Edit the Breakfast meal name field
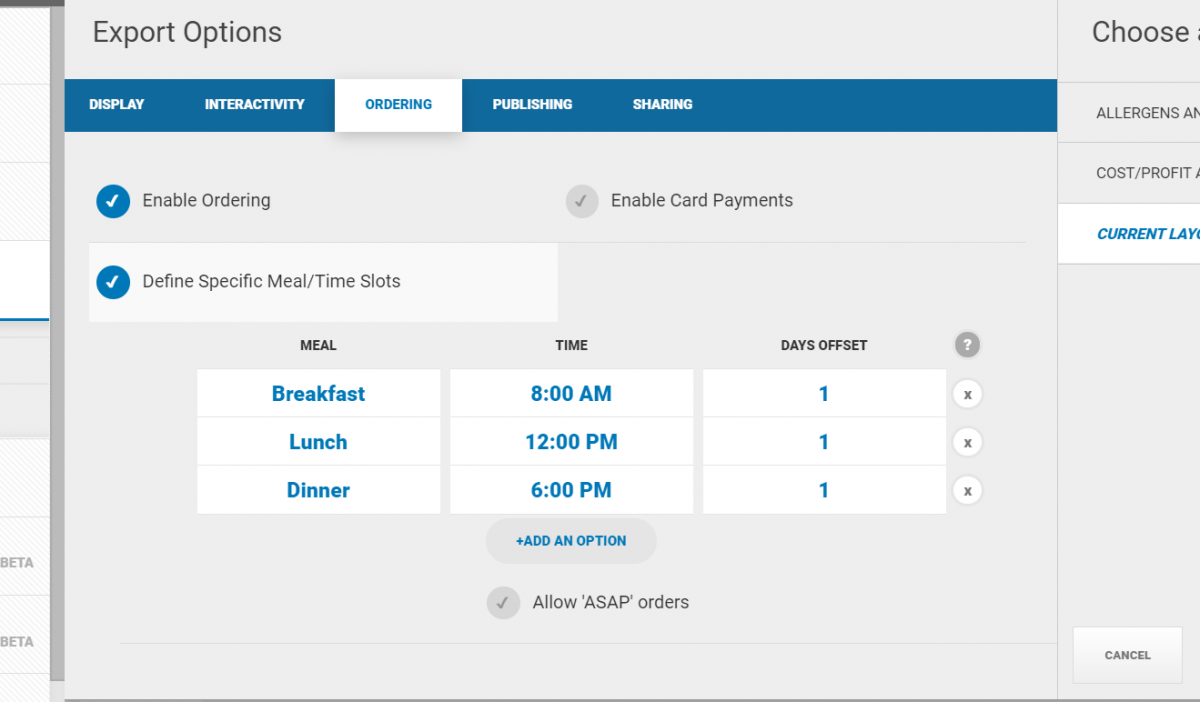 click(x=318, y=394)
